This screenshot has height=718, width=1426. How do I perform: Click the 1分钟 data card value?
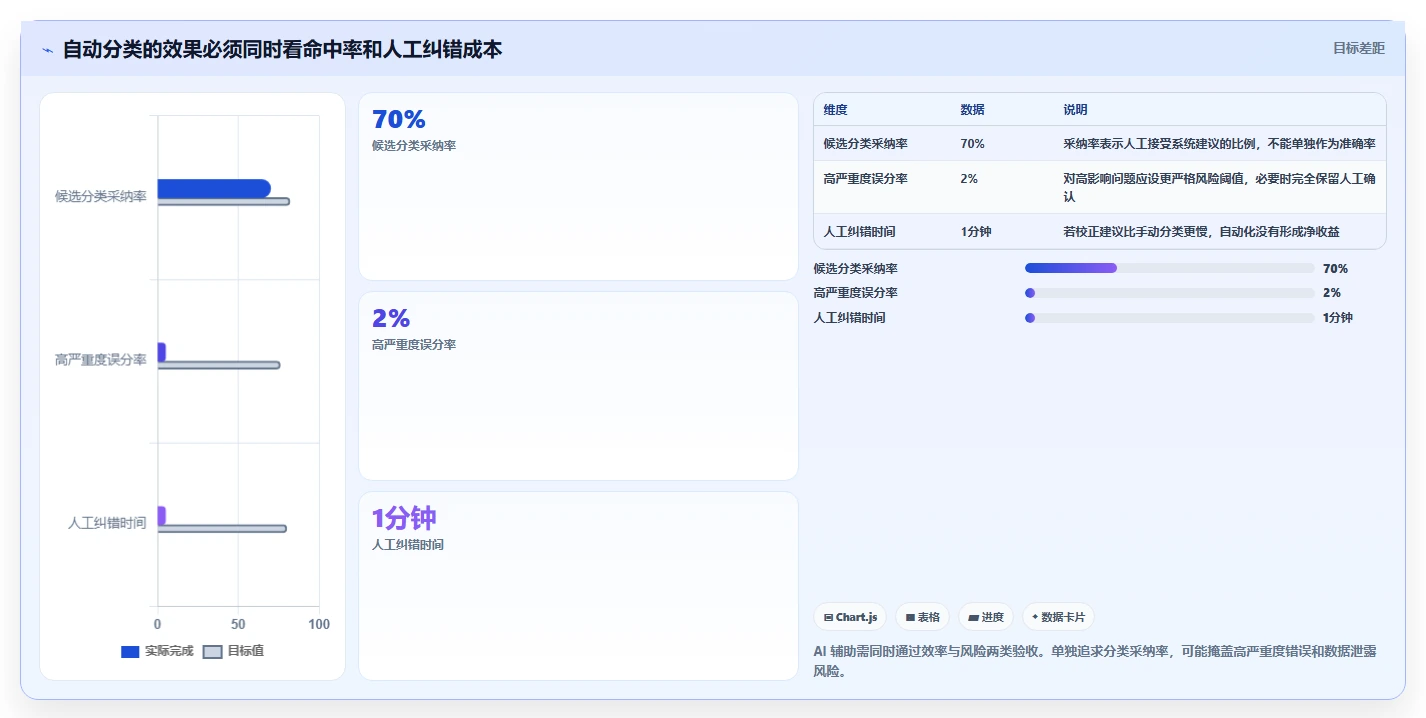pos(404,518)
